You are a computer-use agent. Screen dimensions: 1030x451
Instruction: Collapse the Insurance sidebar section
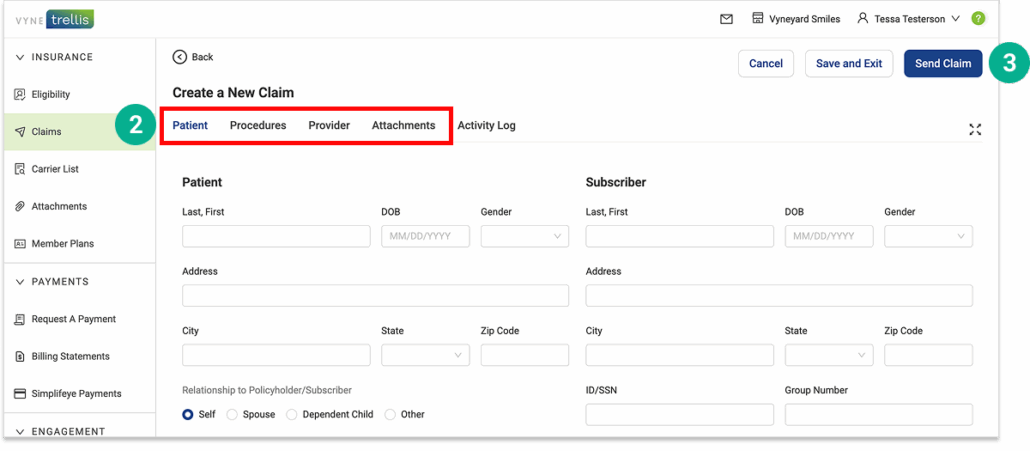20,57
